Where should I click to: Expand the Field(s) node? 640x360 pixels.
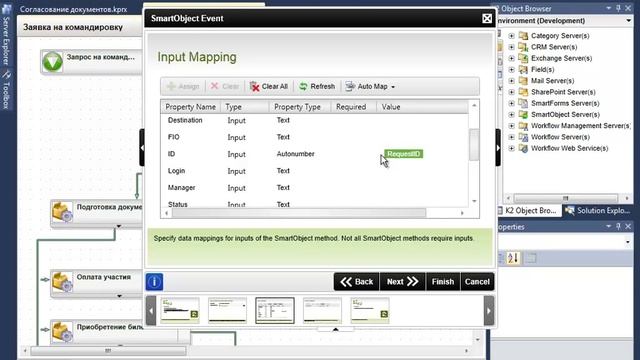(511, 69)
